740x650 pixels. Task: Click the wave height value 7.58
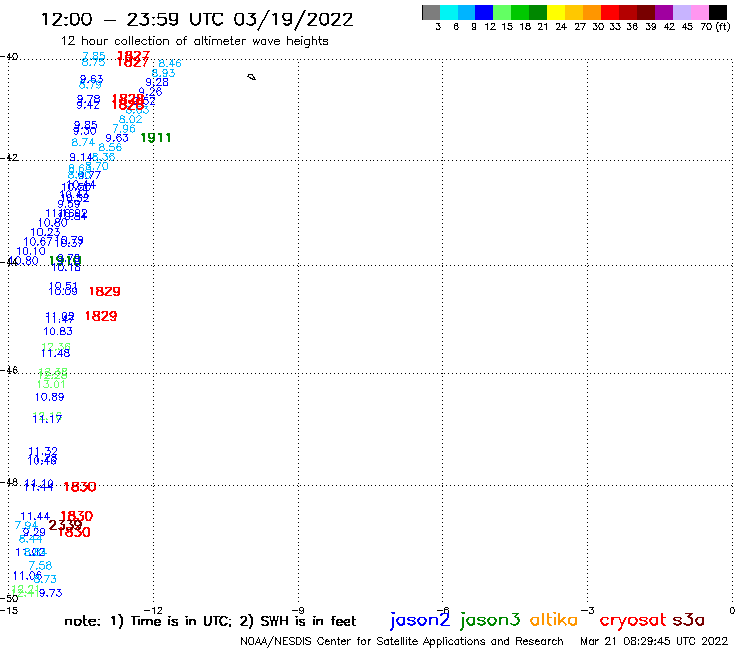pyautogui.click(x=41, y=565)
